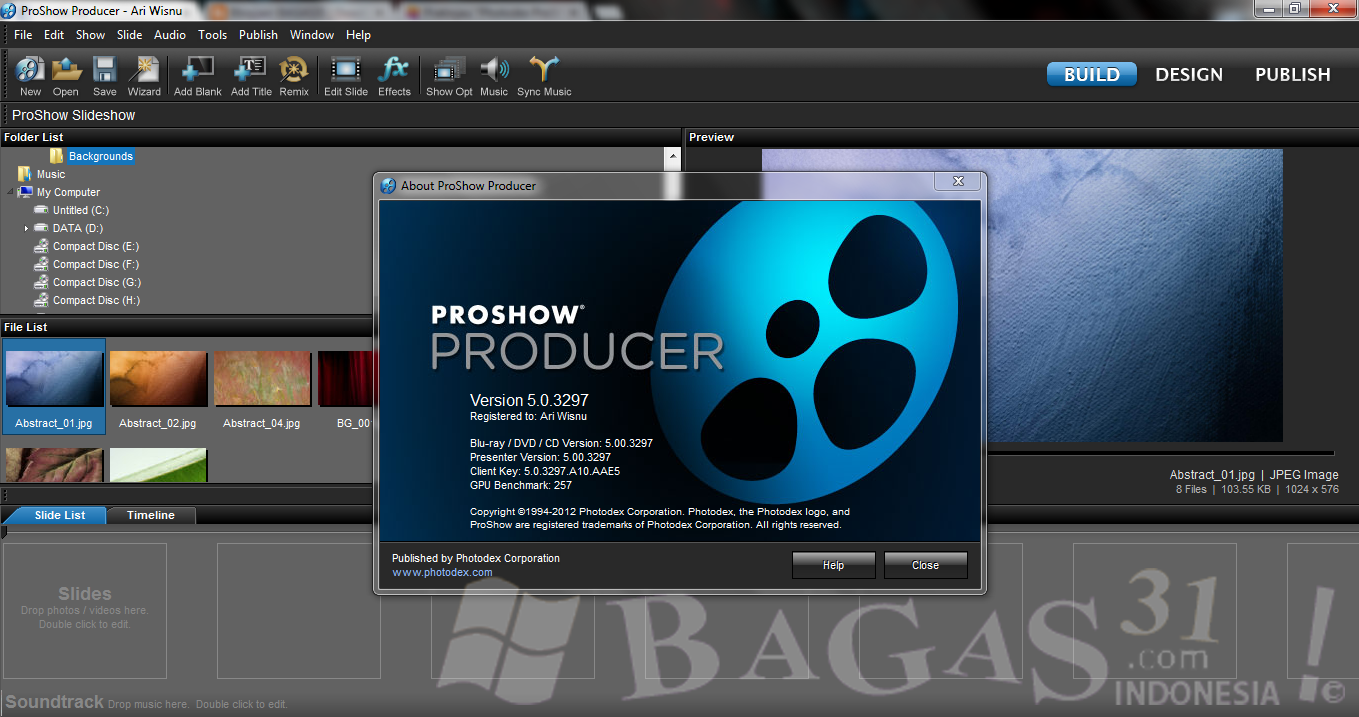Open the Window menu
1359x717 pixels.
[312, 34]
